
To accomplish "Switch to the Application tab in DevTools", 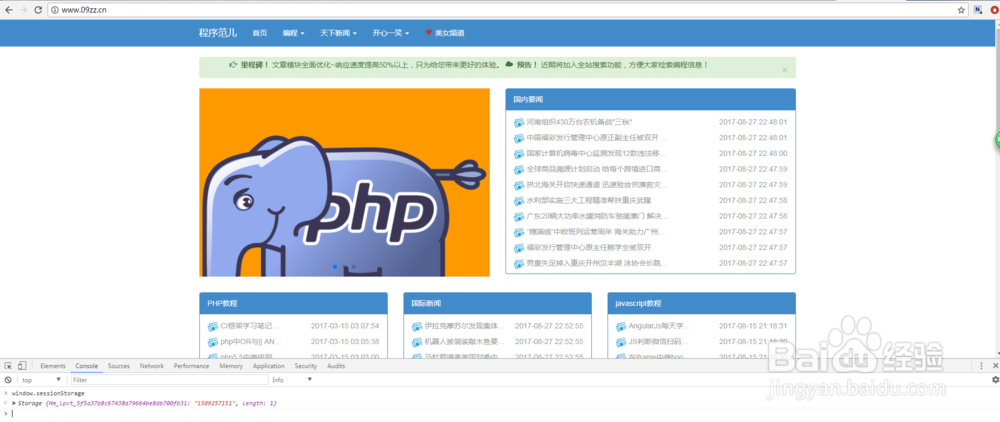I will point(268,366).
